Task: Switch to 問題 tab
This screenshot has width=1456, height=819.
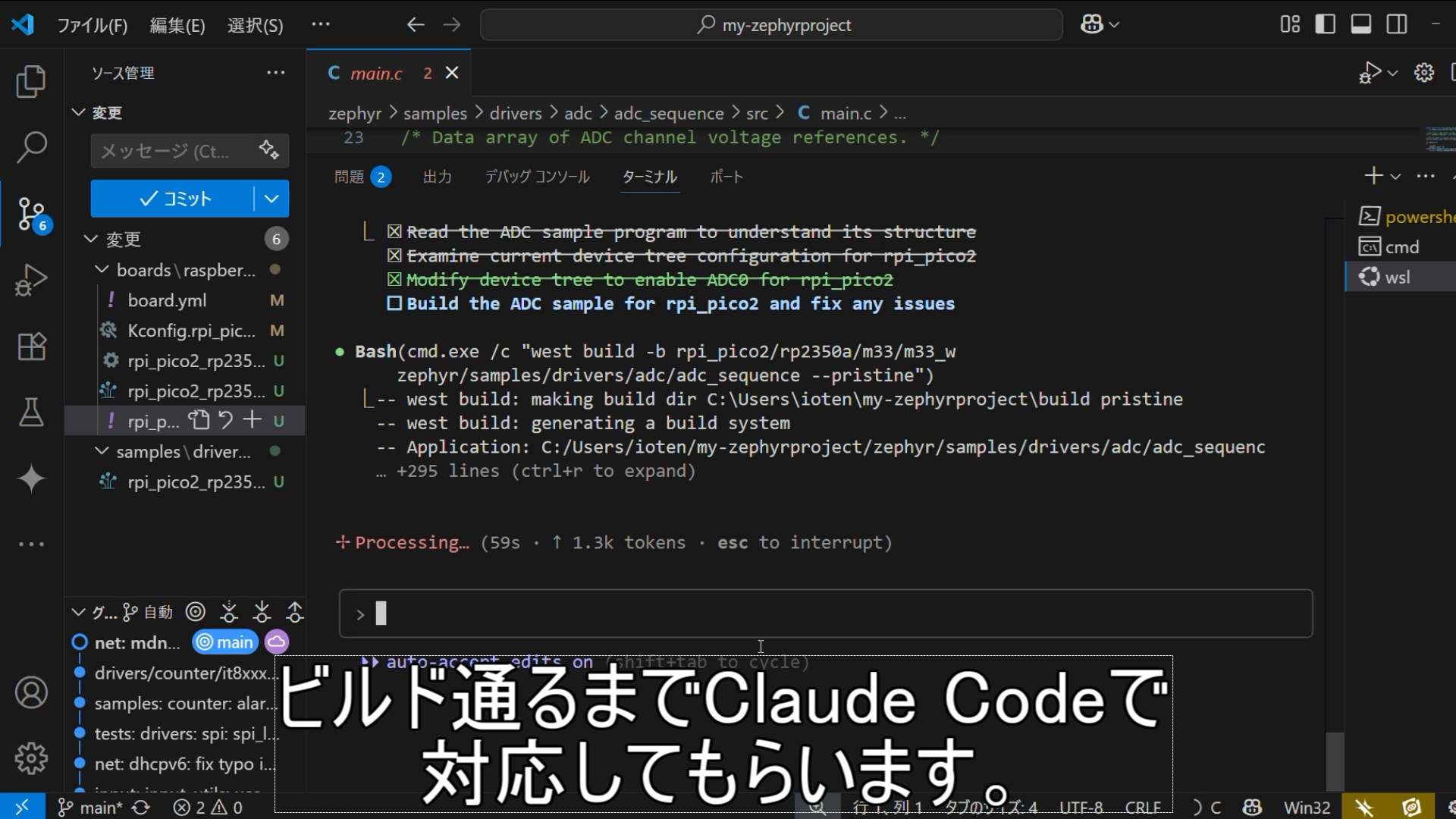Action: click(x=362, y=177)
